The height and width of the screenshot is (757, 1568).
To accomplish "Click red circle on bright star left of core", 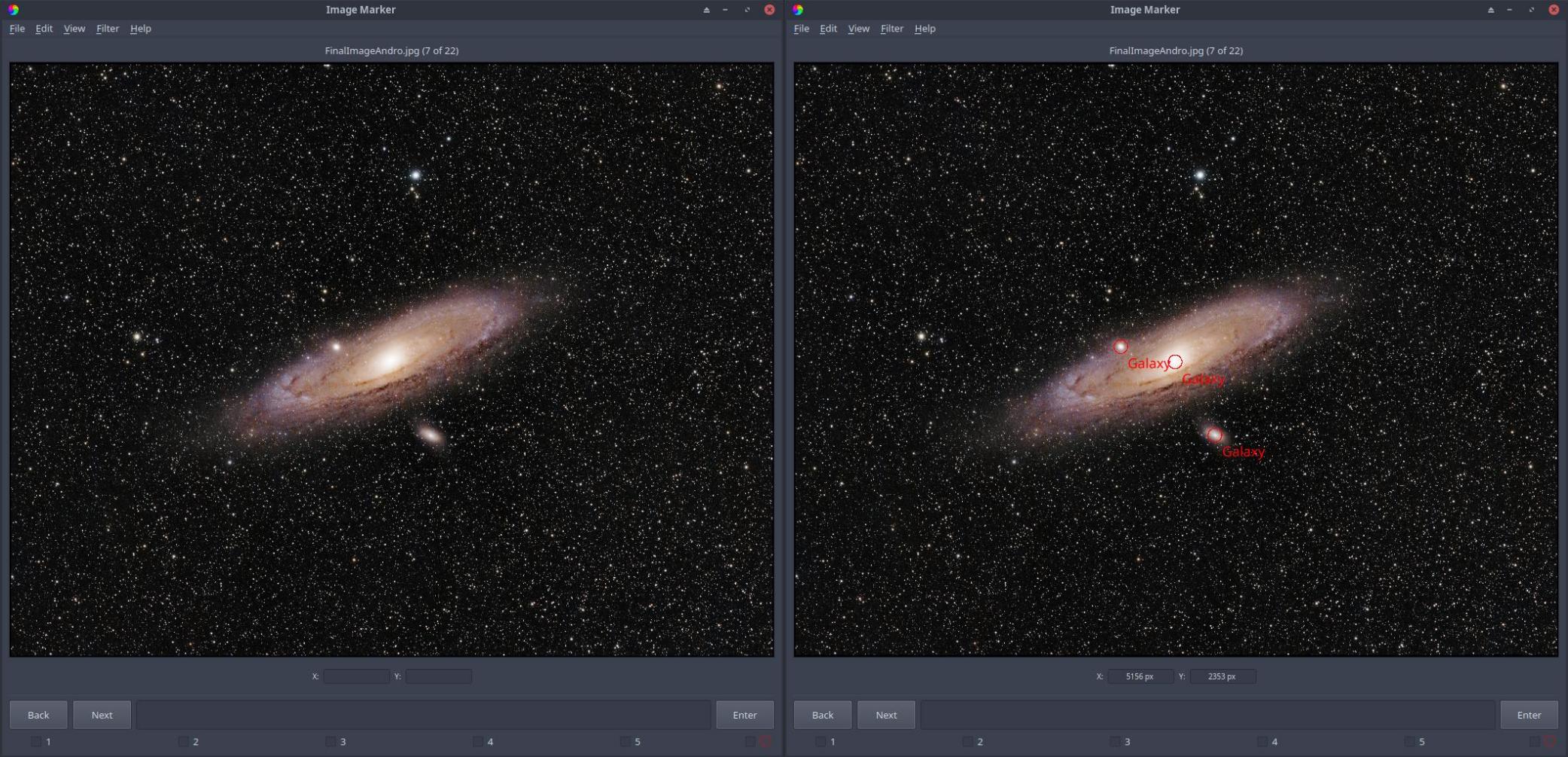I will (1121, 346).
